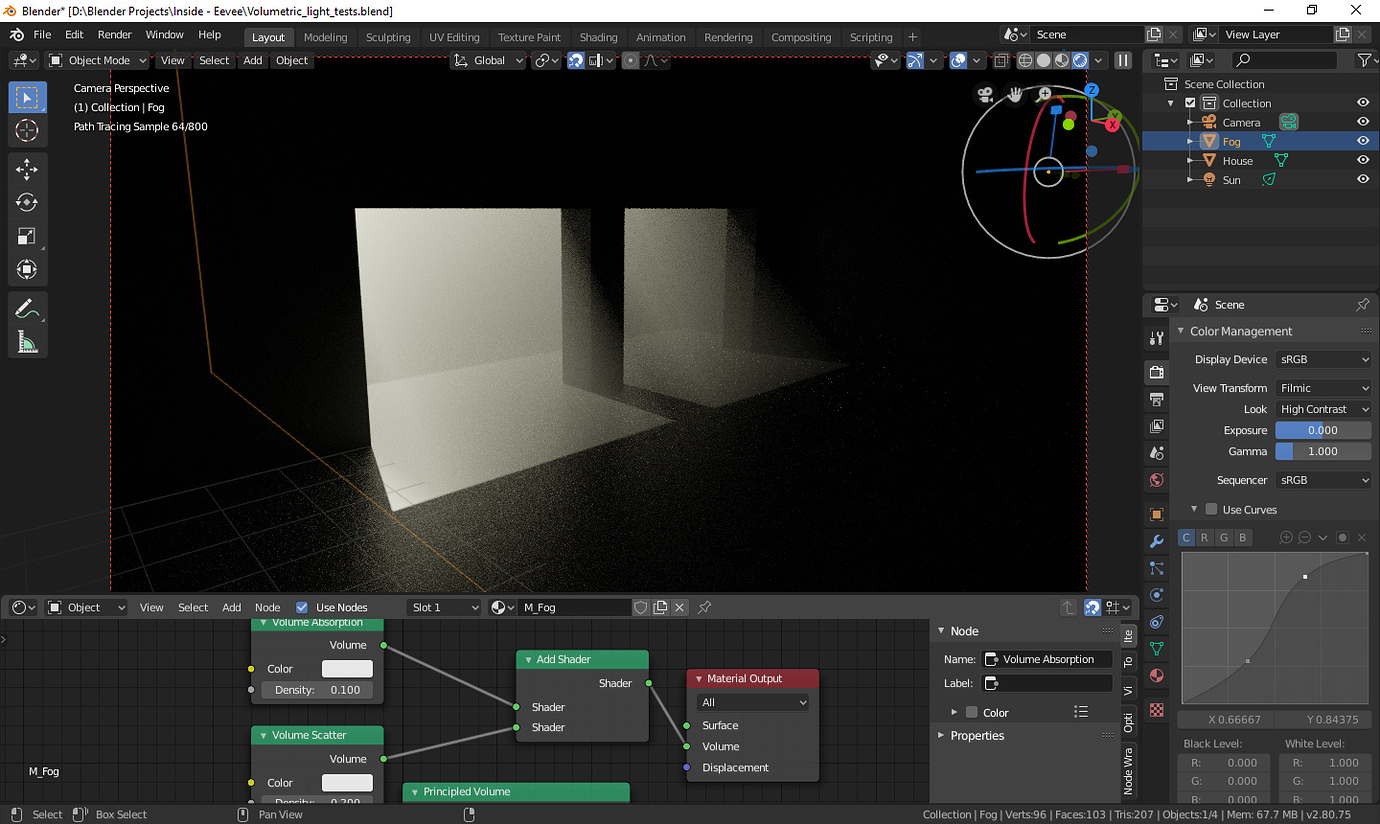Pause the viewport render with the pause button
Screen dimensions: 1380x824
click(x=1122, y=60)
